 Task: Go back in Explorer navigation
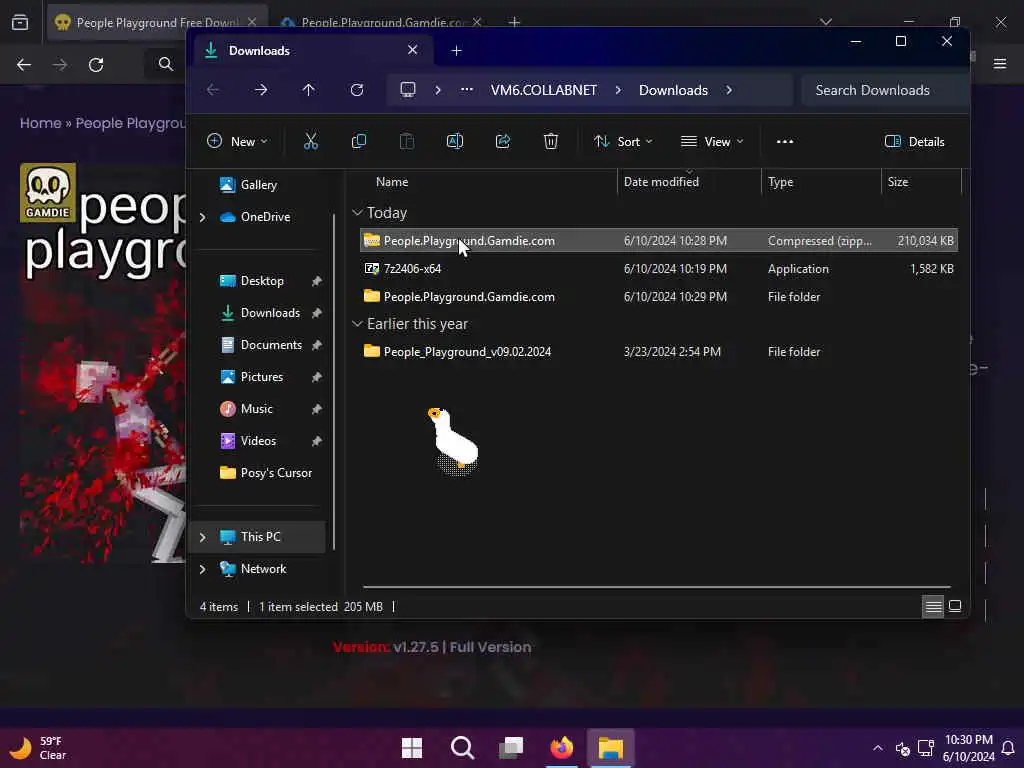213,89
